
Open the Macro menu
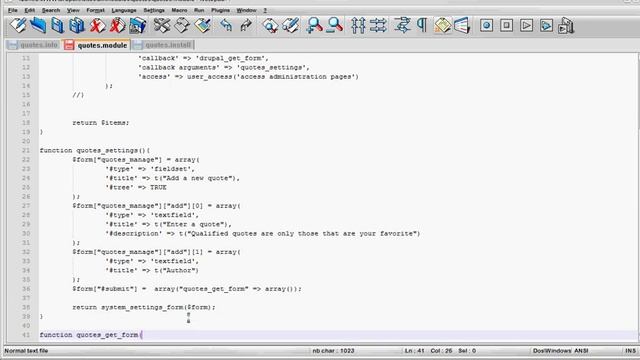tap(179, 10)
